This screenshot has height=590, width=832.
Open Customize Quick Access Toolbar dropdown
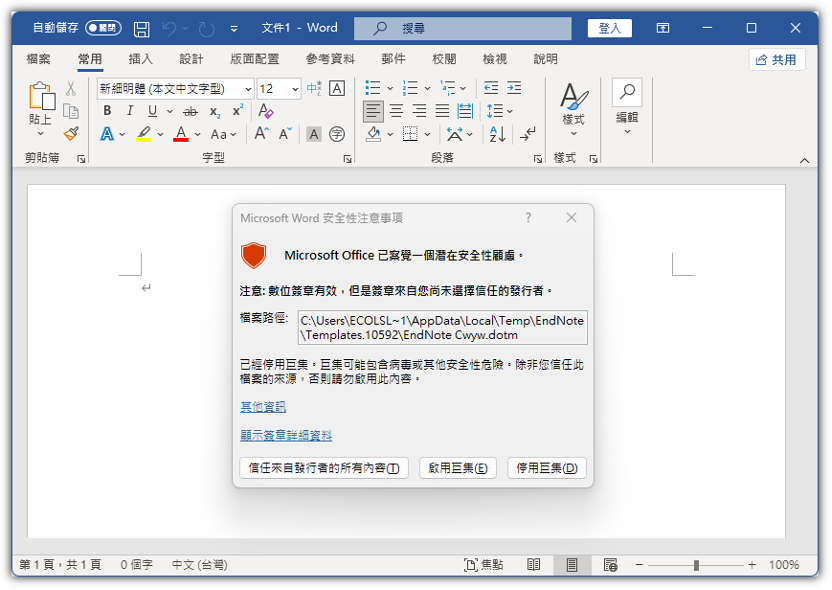click(234, 29)
